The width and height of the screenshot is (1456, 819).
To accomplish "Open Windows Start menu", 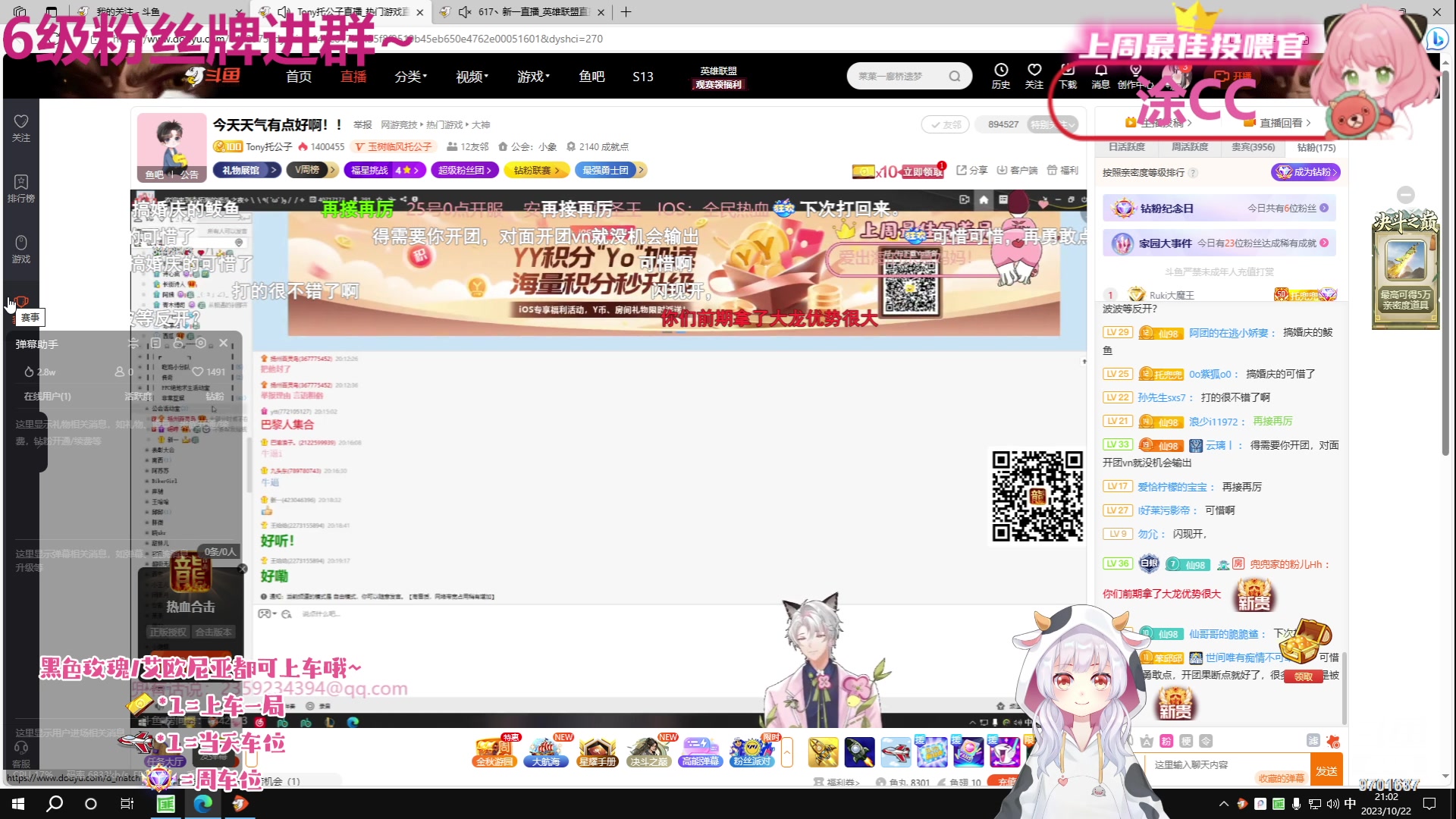I will pyautogui.click(x=18, y=803).
